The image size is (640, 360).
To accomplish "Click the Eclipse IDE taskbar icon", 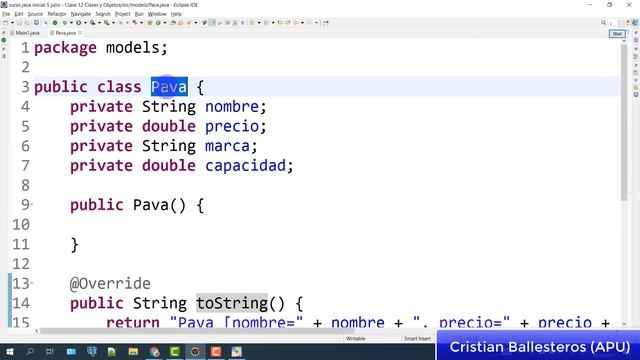I will (x=195, y=351).
